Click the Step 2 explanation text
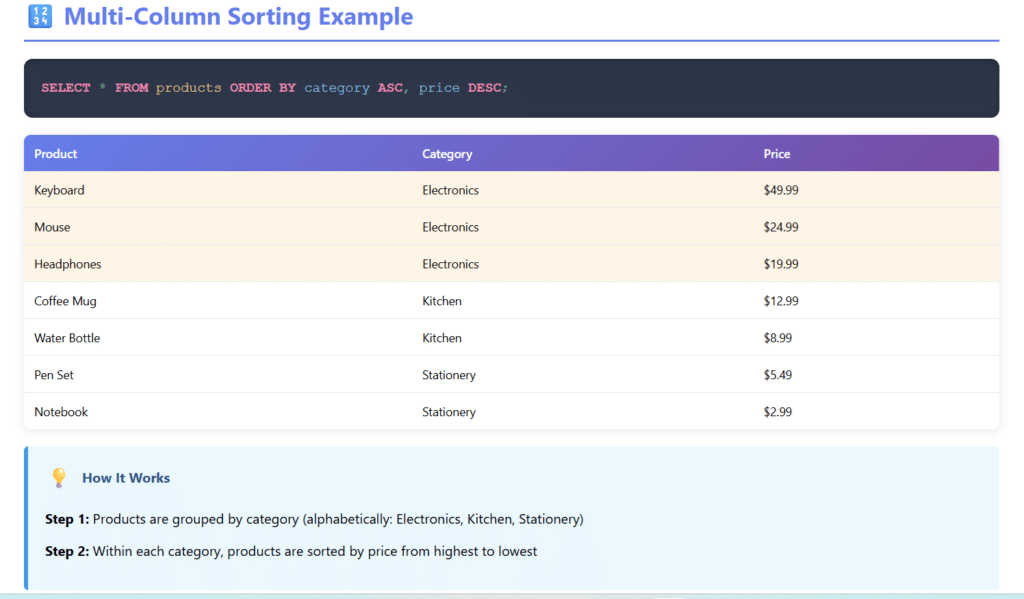The image size is (1024, 599). [291, 551]
